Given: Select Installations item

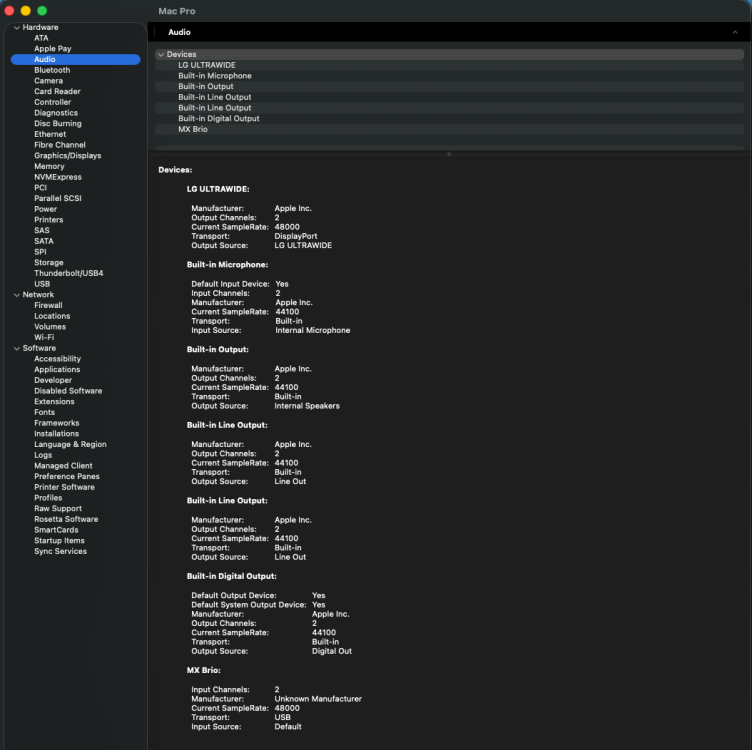Looking at the screenshot, I should click(56, 434).
